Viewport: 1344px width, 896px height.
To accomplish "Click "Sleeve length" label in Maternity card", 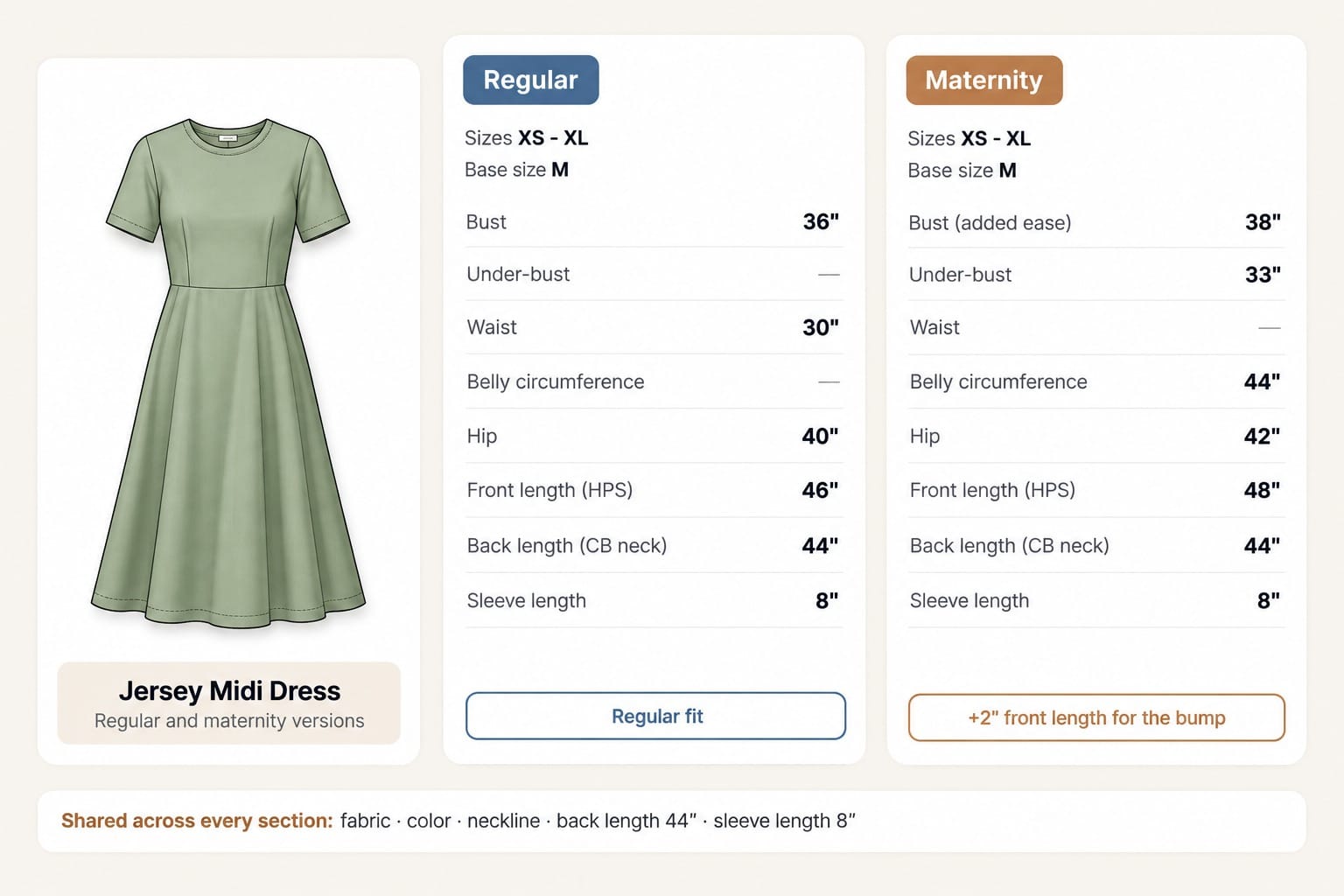I will pyautogui.click(x=969, y=601).
